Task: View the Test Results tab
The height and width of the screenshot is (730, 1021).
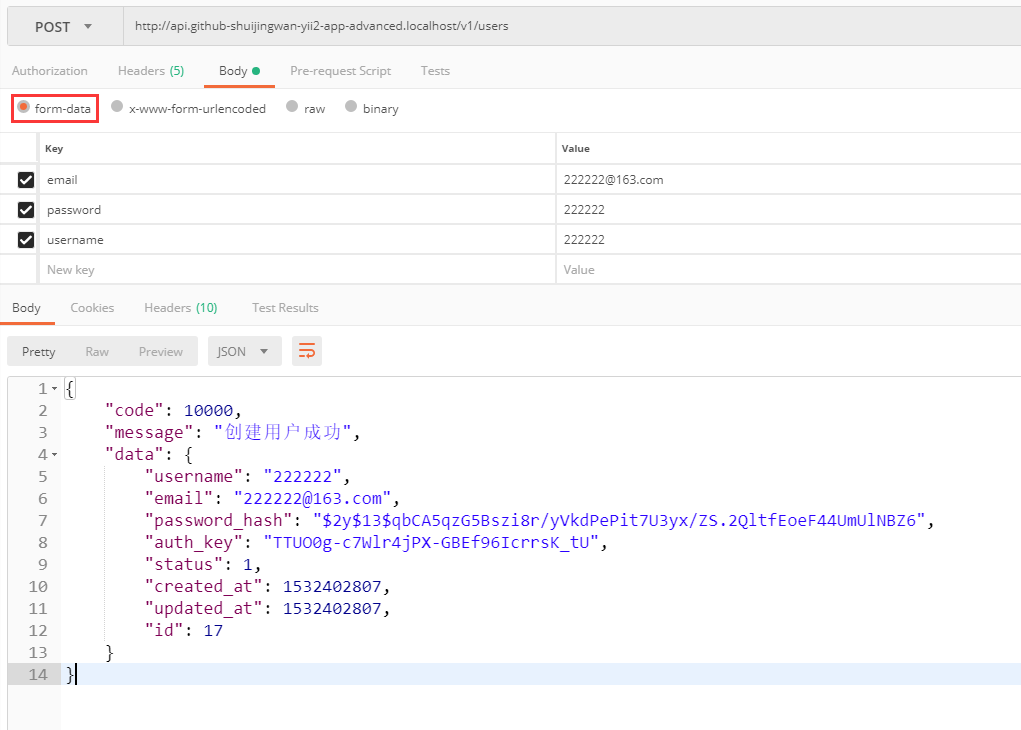Action: (x=285, y=308)
